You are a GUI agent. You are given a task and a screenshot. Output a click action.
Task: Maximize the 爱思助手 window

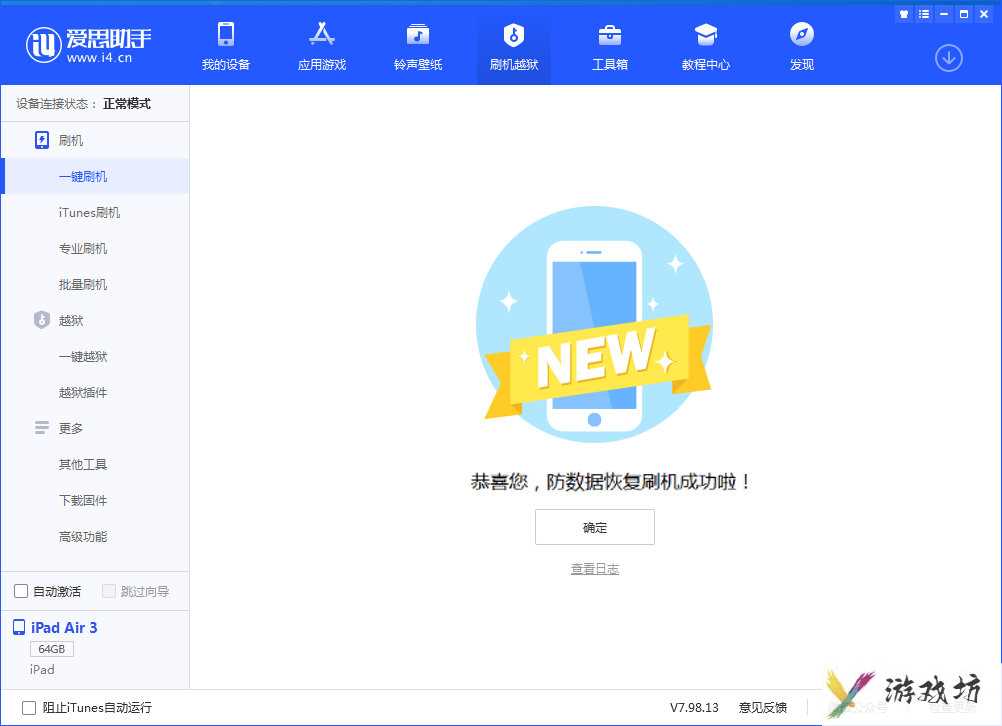964,13
